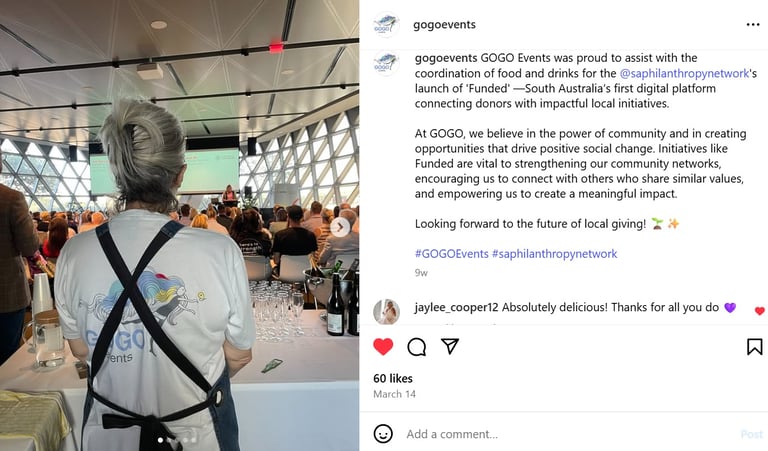This screenshot has width=768, height=451.
Task: Open comments with the speech bubble icon
Action: click(416, 347)
